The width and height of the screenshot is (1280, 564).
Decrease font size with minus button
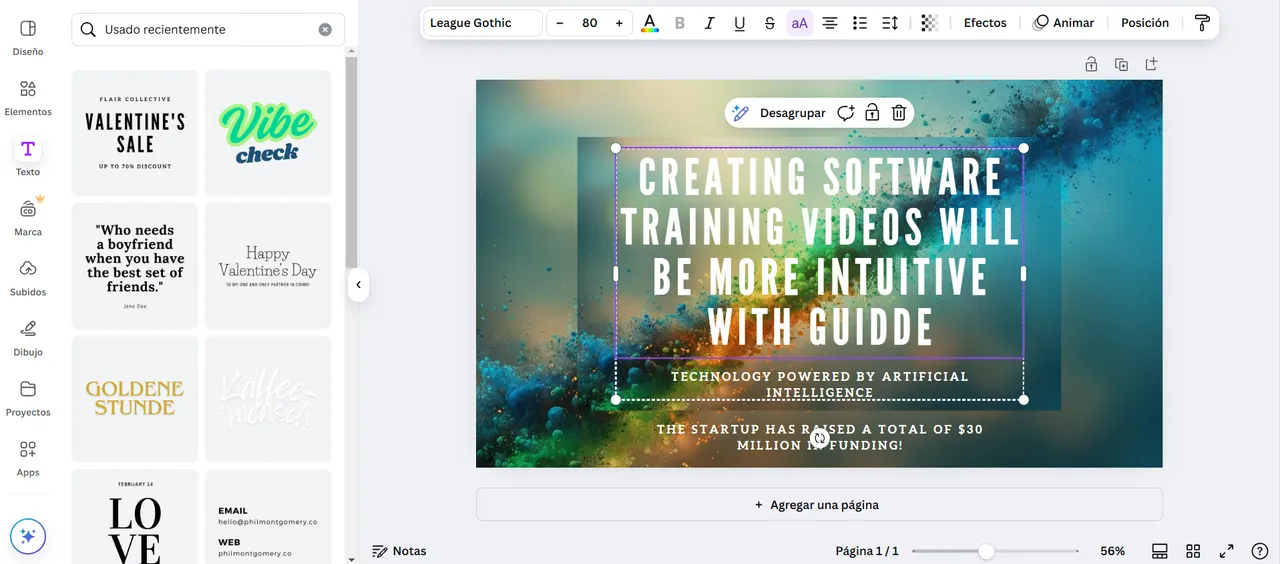pos(560,23)
